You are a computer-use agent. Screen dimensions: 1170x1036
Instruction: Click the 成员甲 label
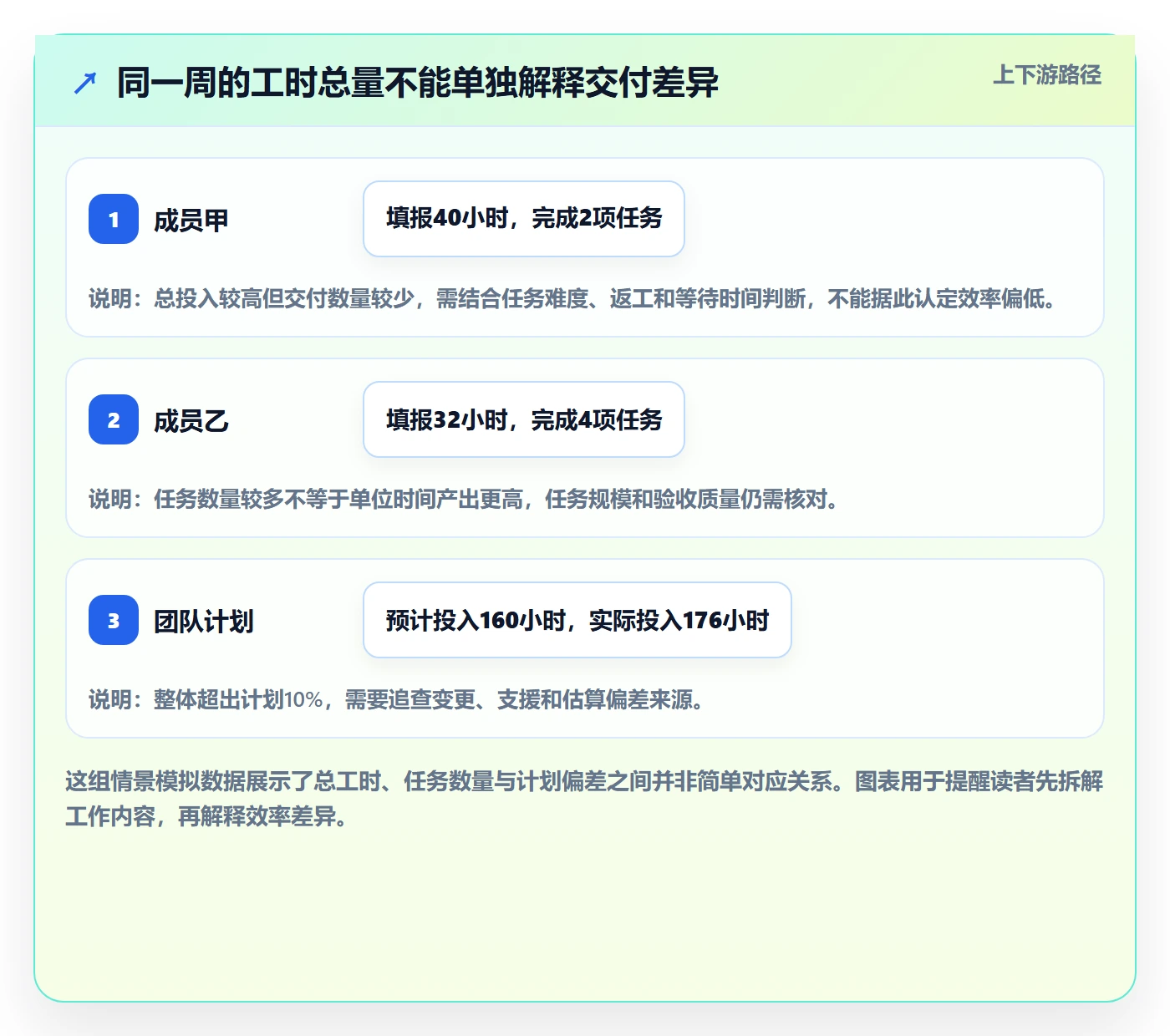tap(191, 221)
